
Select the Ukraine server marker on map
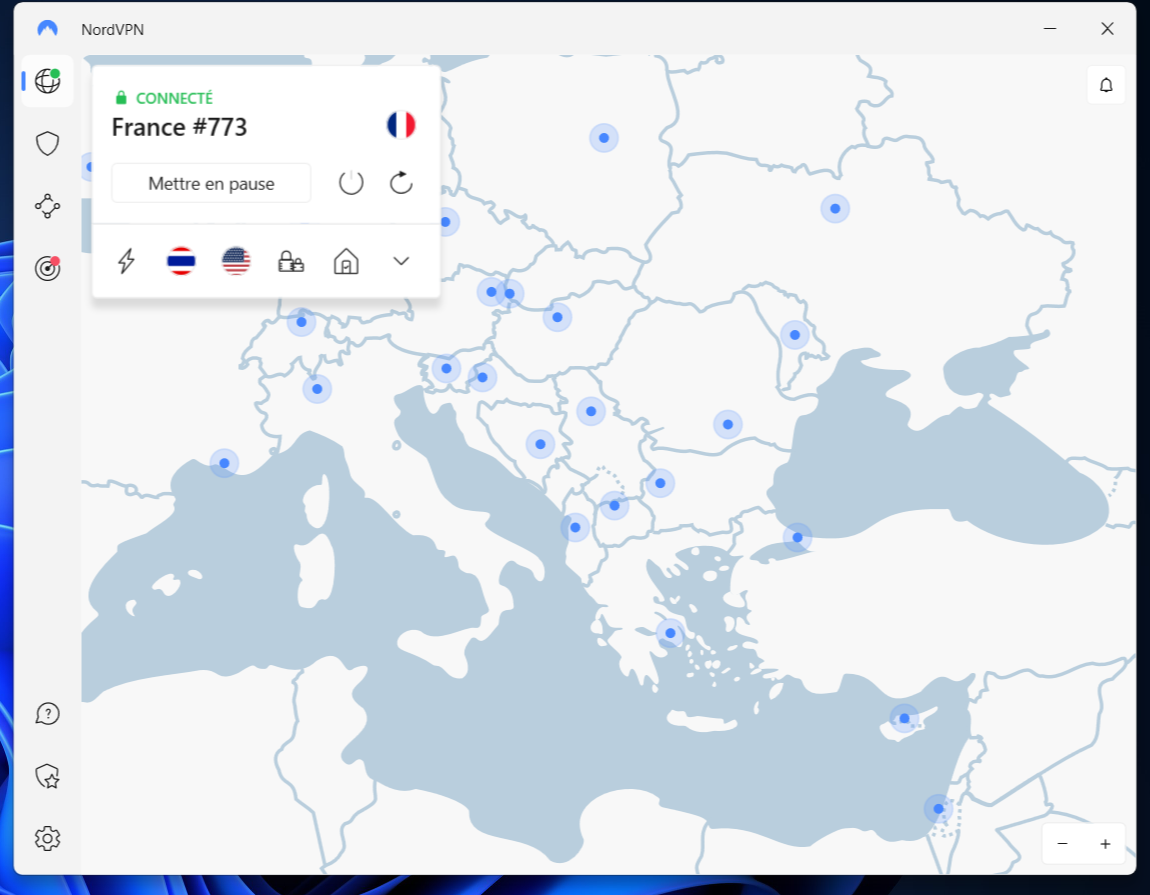pos(835,209)
